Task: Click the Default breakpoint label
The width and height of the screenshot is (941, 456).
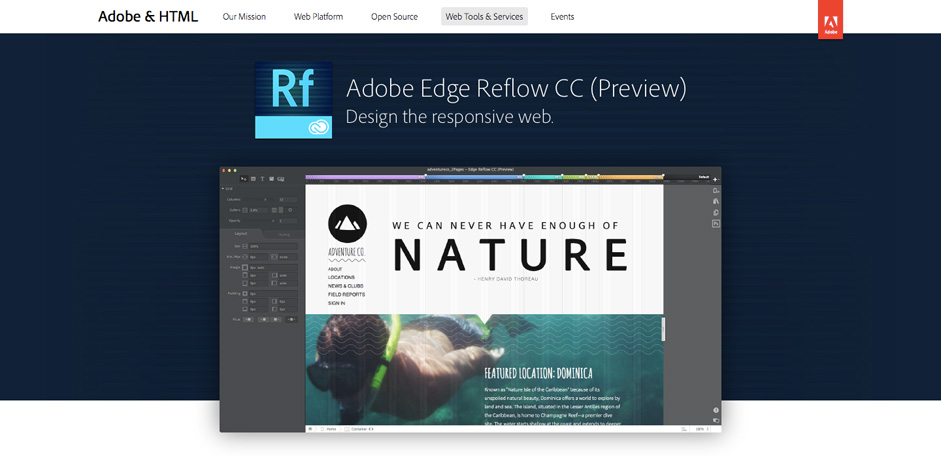Action: point(704,177)
